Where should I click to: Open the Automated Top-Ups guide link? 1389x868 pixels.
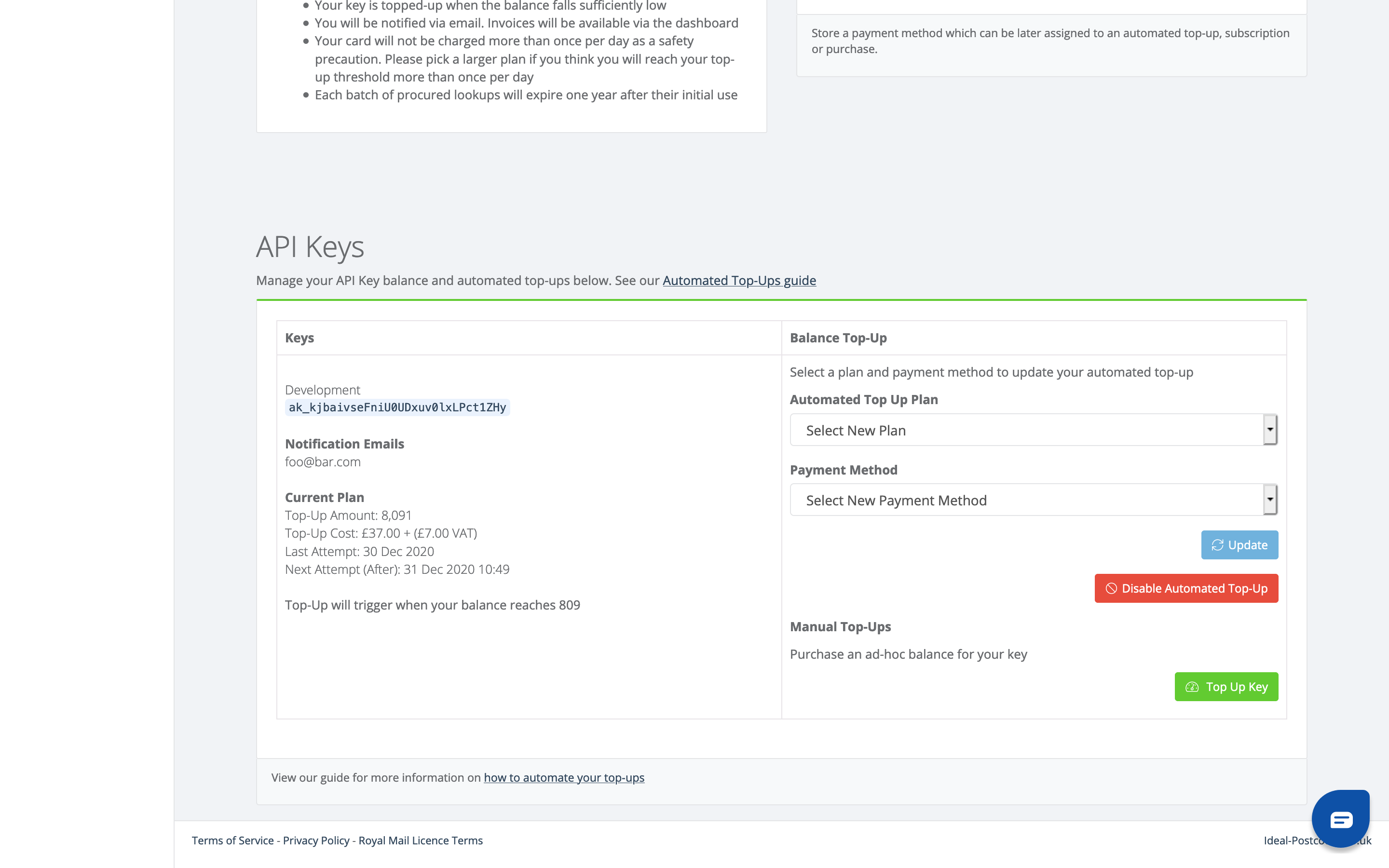point(739,281)
